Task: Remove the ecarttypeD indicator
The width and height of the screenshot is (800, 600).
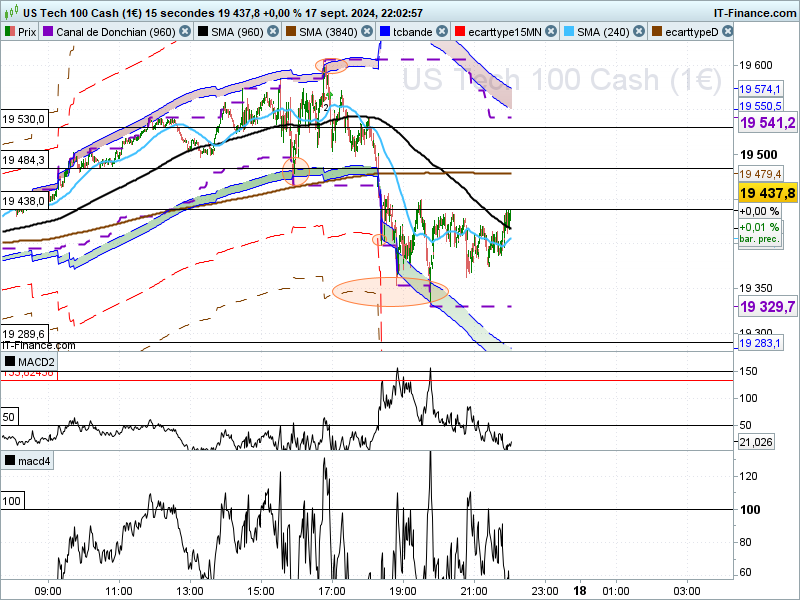Action: pyautogui.click(x=728, y=32)
